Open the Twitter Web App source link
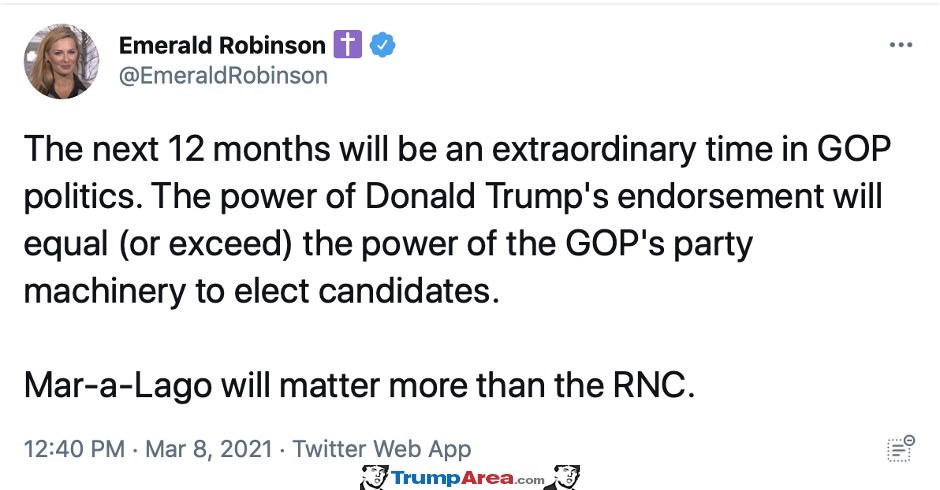Image resolution: width=940 pixels, height=490 pixels. pos(382,449)
